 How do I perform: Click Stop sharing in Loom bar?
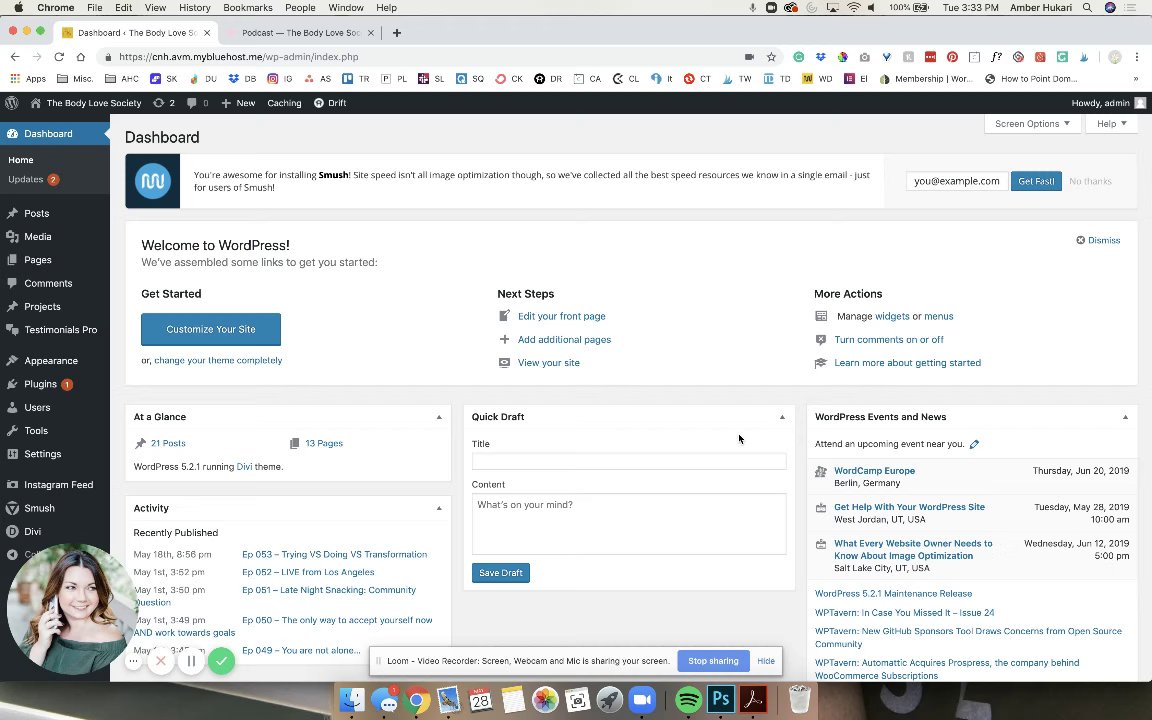713,661
